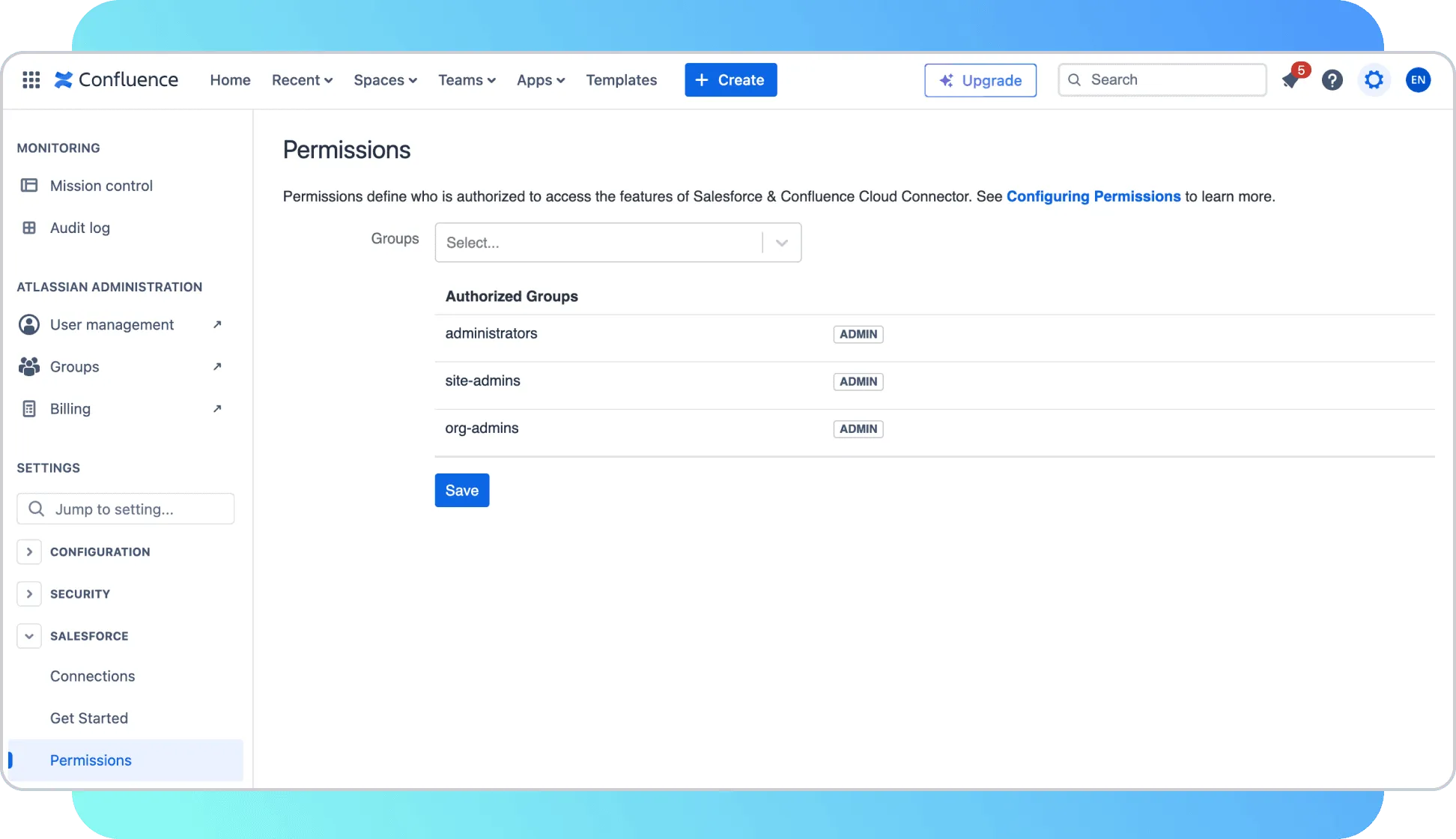The width and height of the screenshot is (1456, 839).
Task: Open the Spaces menu
Action: 385,80
